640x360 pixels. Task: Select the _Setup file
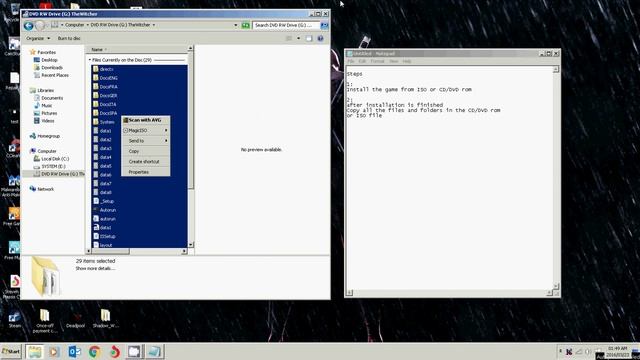click(103, 201)
